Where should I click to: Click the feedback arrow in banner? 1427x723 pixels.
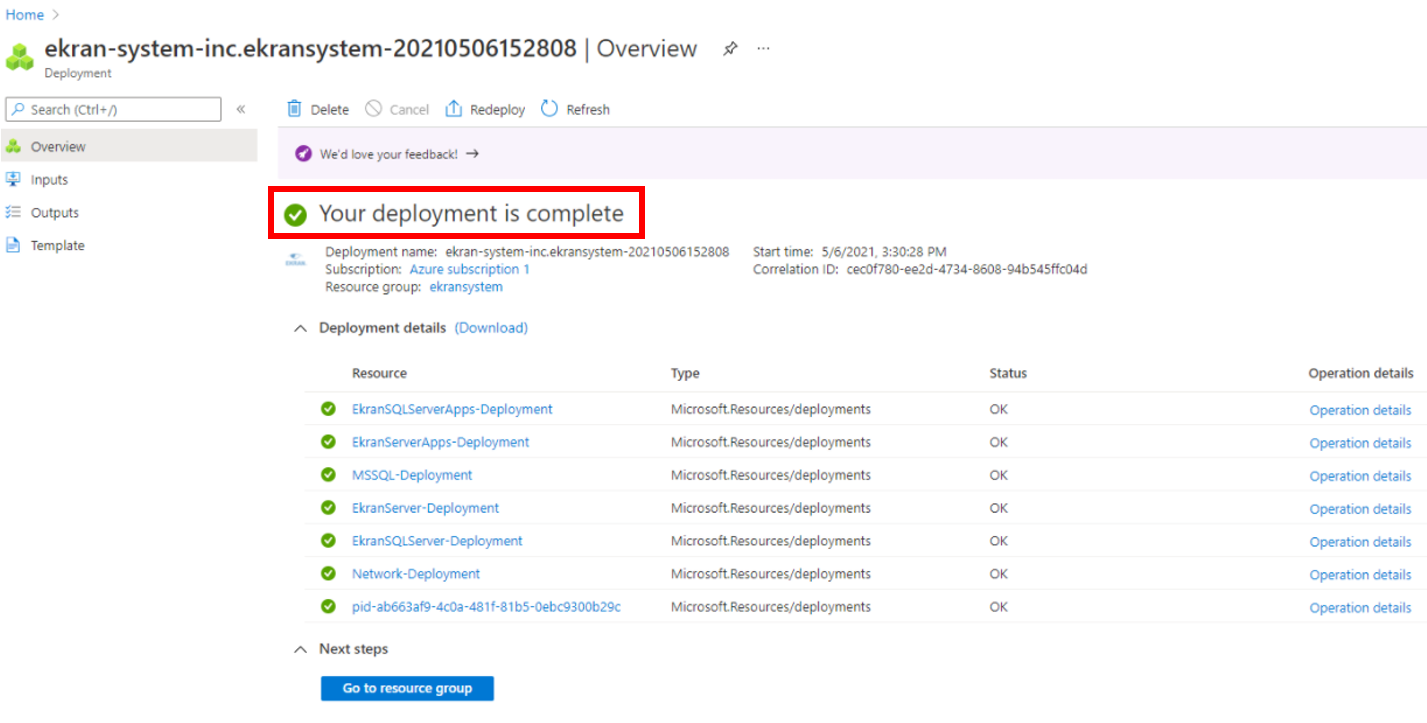coord(473,154)
